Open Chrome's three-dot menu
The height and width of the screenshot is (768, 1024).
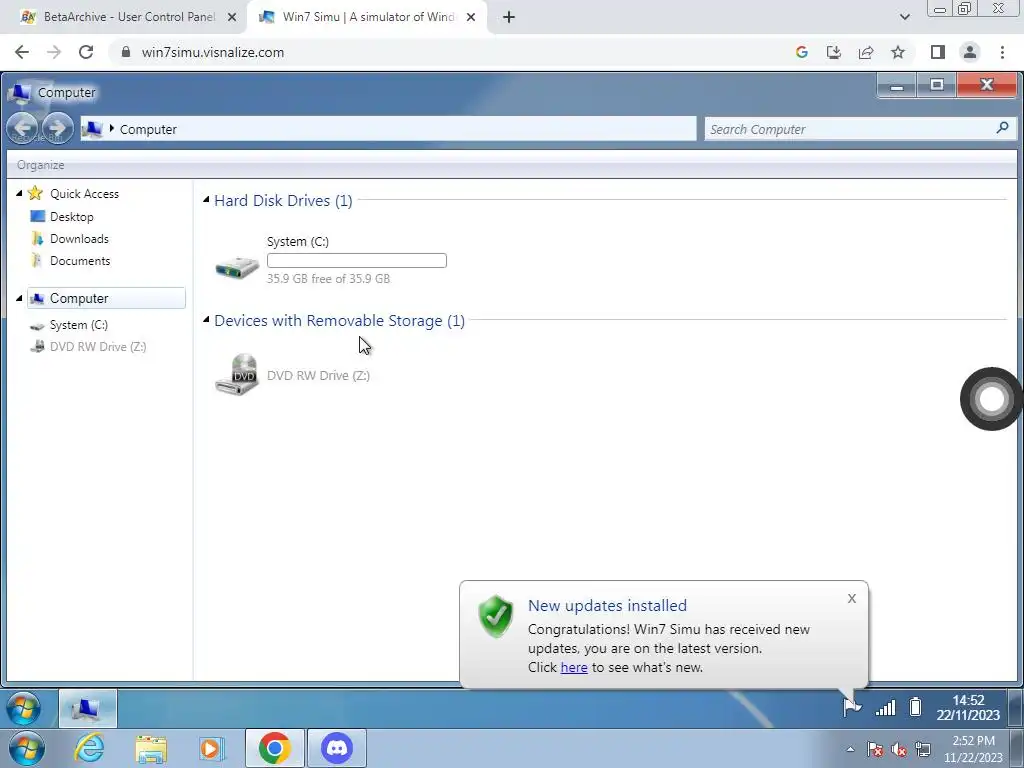click(x=1002, y=52)
